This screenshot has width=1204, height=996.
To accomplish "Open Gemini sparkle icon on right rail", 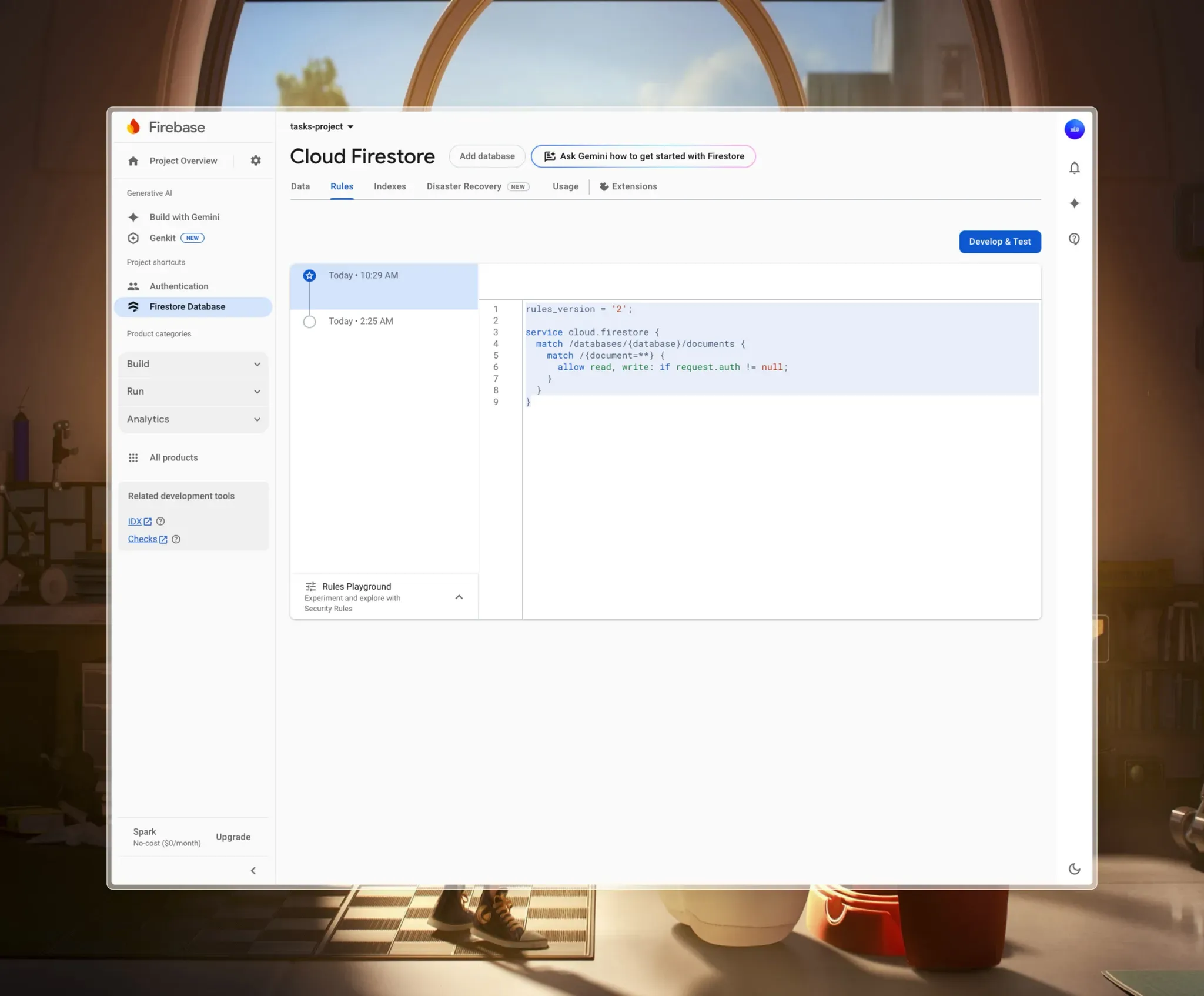I will click(x=1074, y=203).
